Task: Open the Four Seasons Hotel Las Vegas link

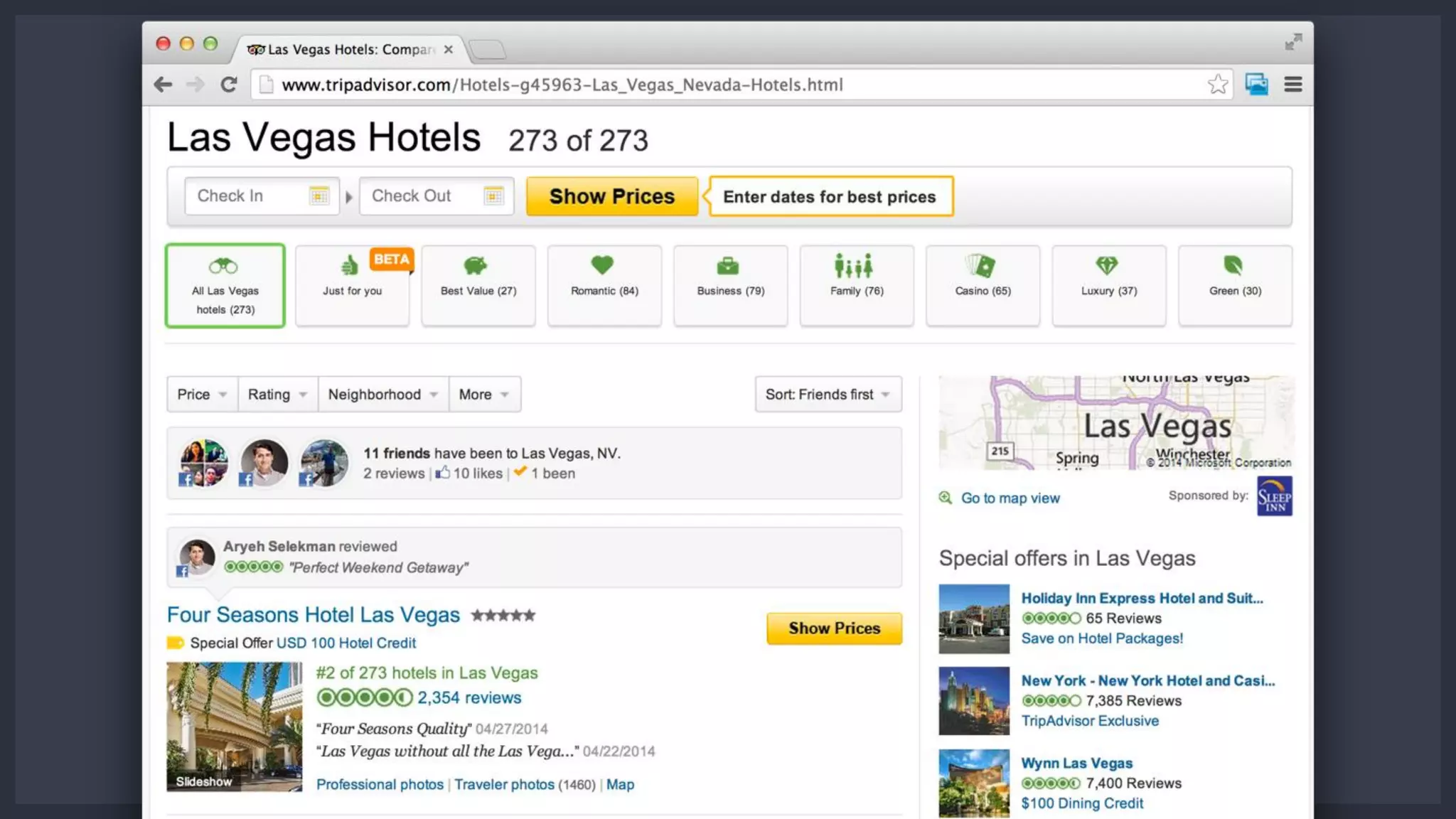Action: 313,614
